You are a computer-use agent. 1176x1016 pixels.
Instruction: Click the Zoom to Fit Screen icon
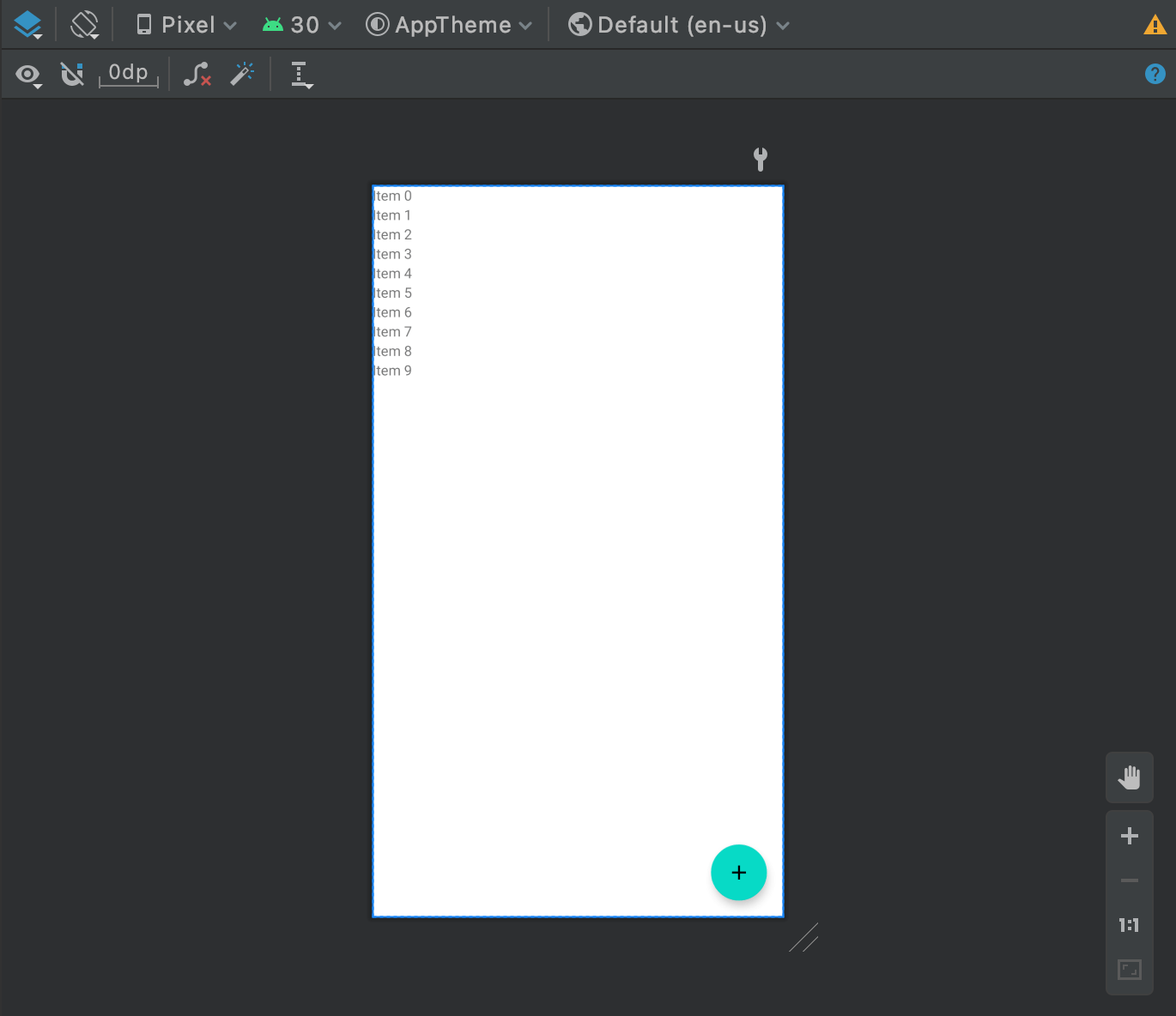point(1130,970)
